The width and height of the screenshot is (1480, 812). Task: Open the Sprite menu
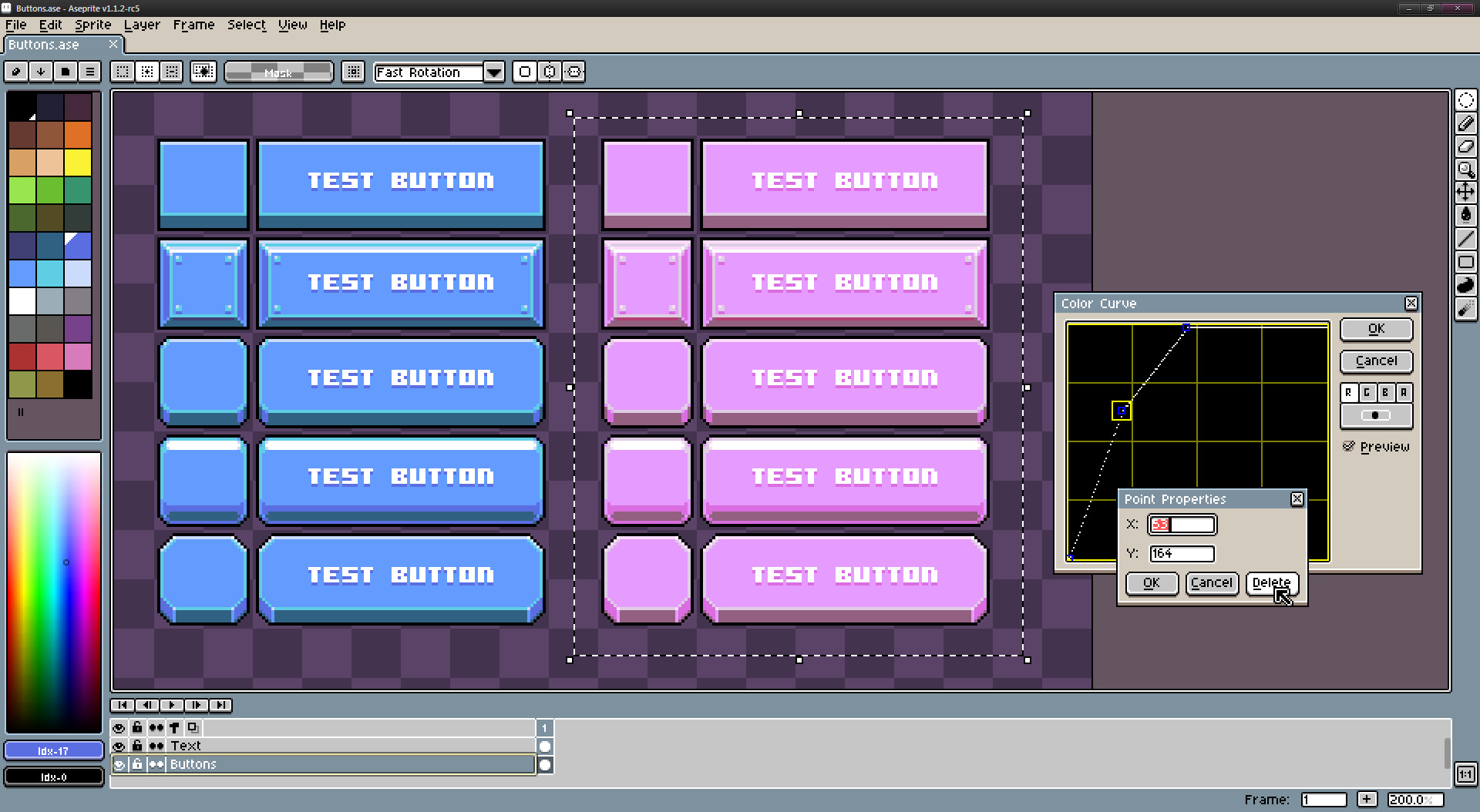[x=92, y=25]
